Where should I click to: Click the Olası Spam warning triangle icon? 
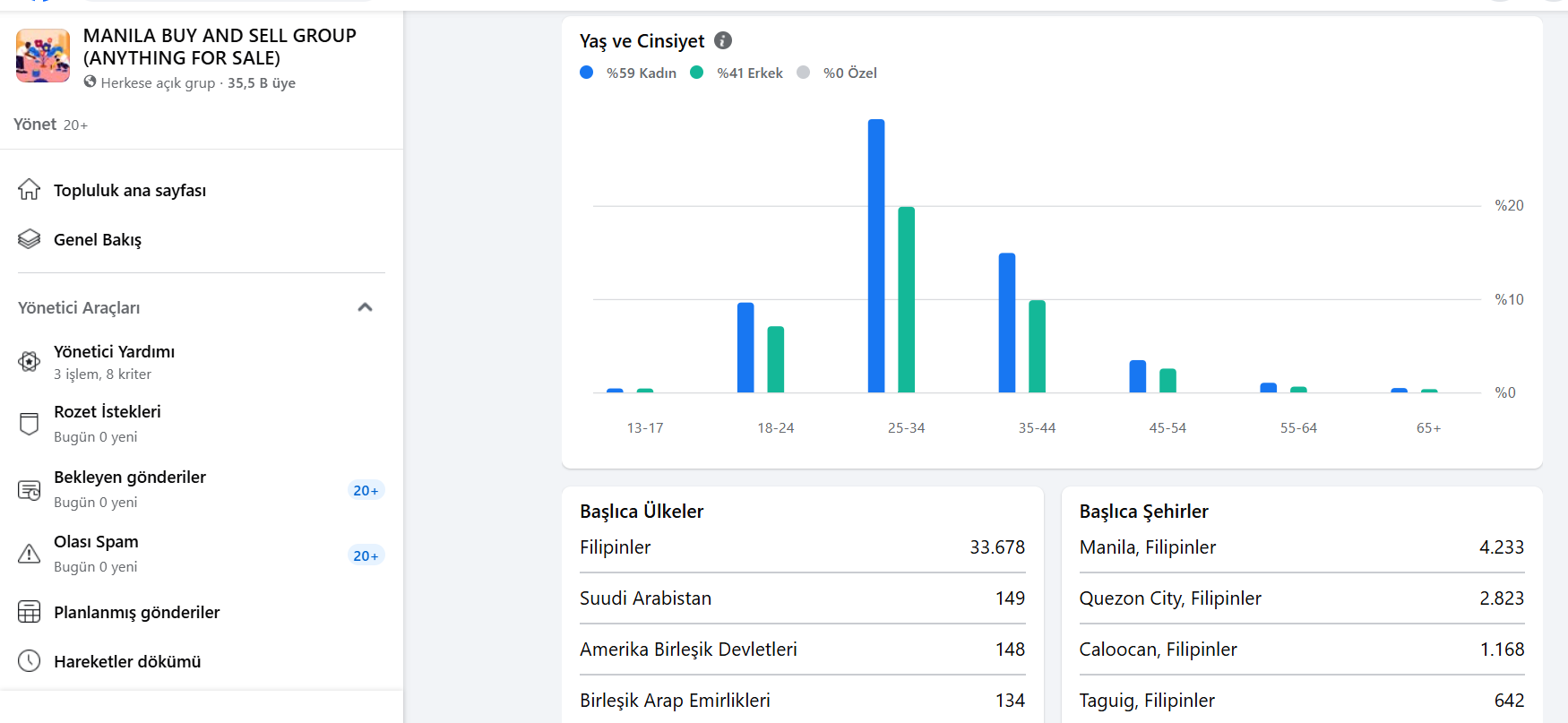click(30, 555)
